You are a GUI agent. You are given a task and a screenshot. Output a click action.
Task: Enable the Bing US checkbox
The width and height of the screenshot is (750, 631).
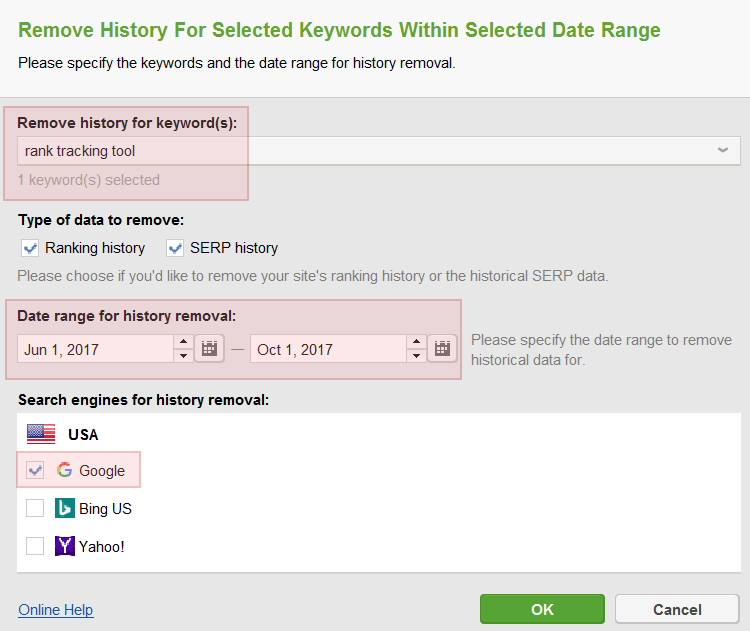(35, 508)
